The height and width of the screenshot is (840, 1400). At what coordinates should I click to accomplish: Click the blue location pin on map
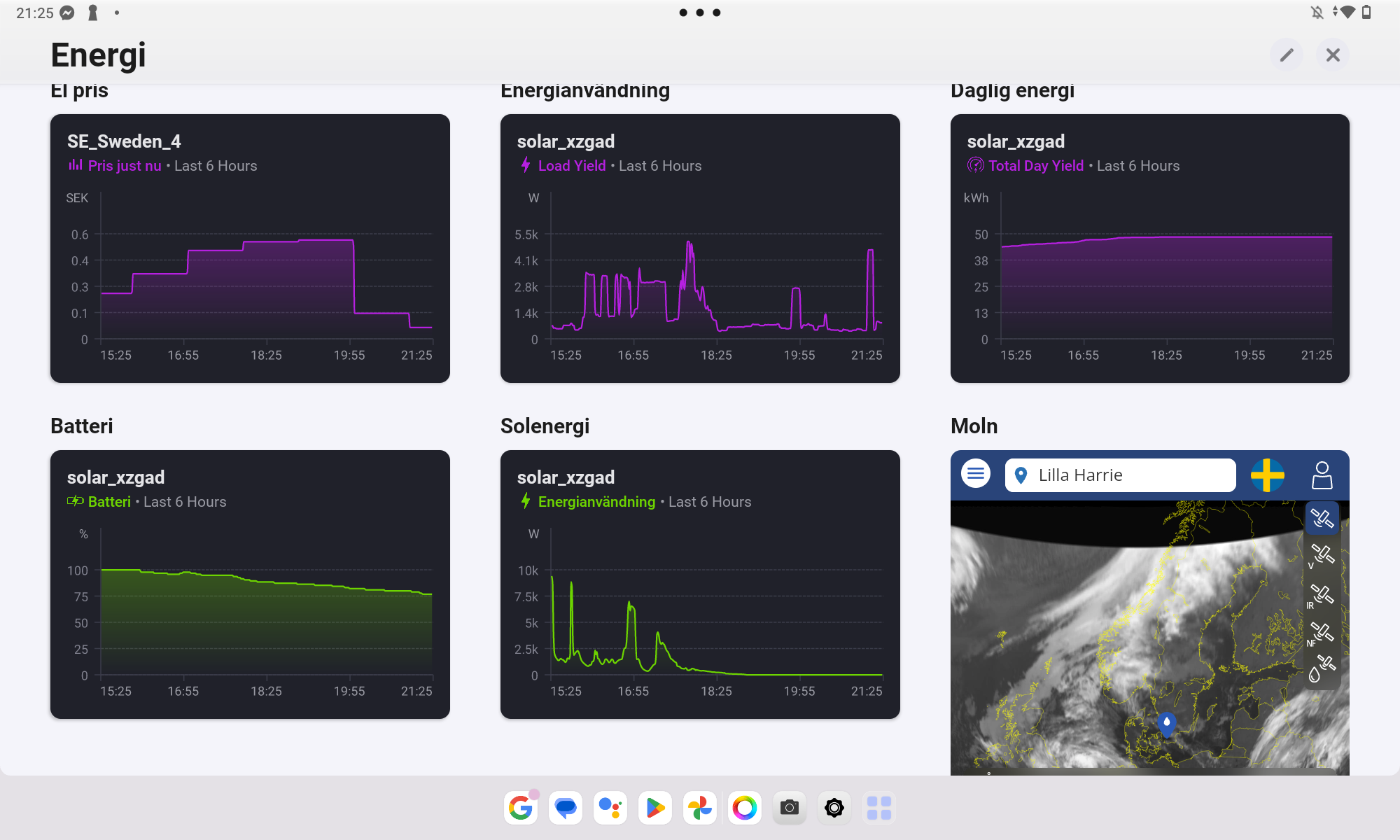tap(1166, 722)
